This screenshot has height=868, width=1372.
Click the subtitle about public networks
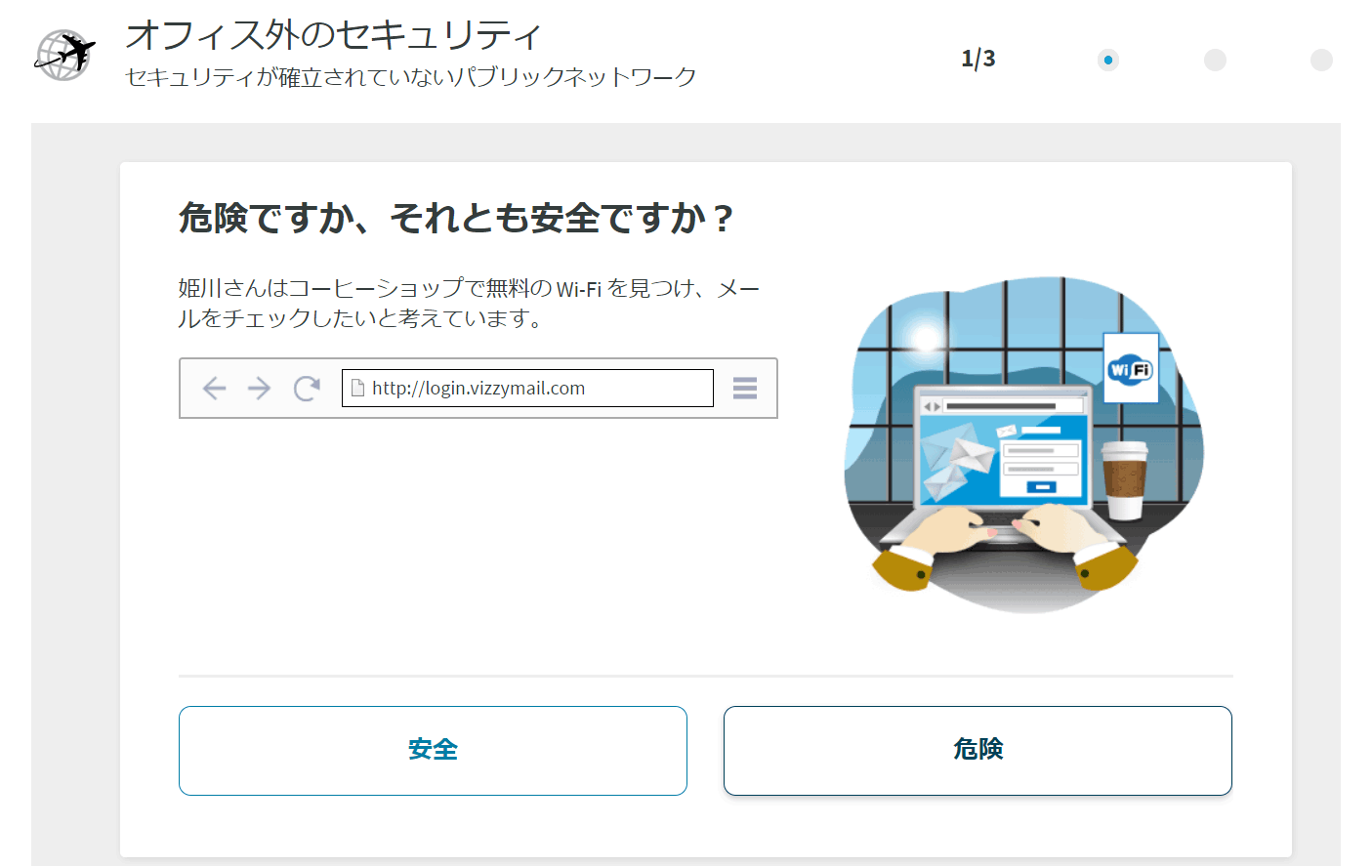click(410, 77)
